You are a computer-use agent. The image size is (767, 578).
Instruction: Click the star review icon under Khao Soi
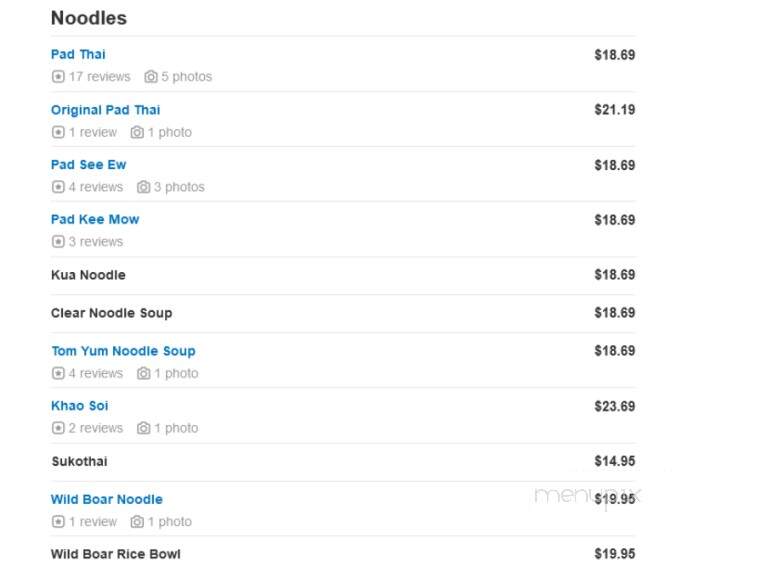coord(58,428)
